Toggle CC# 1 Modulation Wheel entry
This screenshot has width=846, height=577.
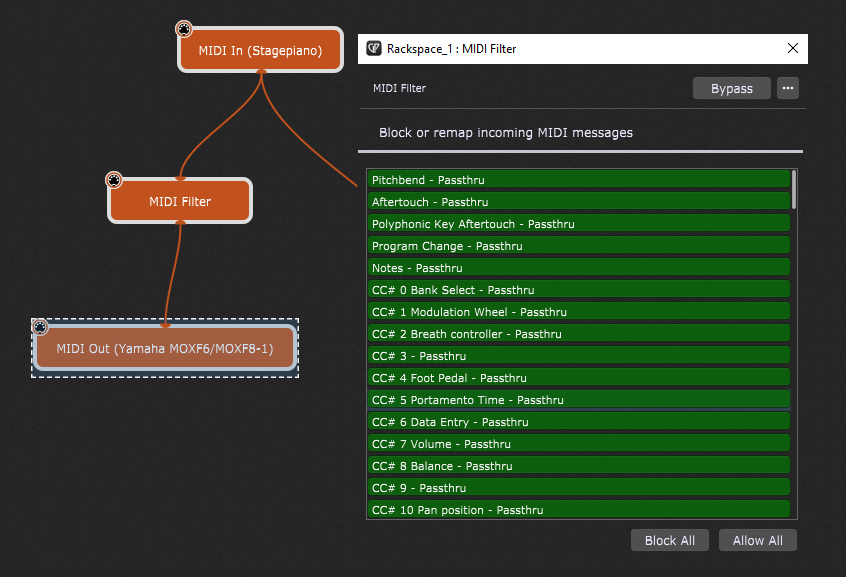579,312
